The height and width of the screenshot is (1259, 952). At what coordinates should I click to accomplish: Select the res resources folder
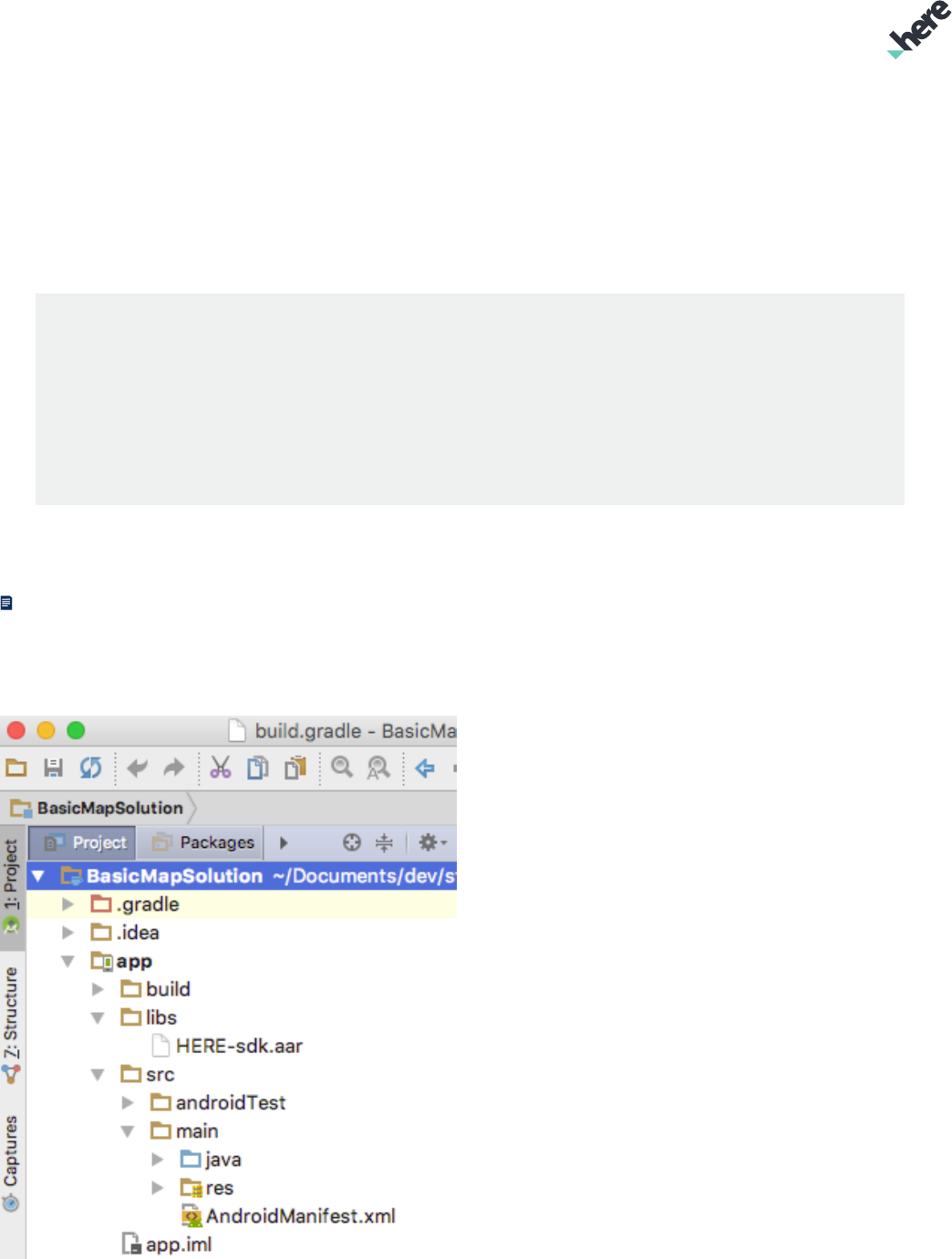(x=207, y=1187)
